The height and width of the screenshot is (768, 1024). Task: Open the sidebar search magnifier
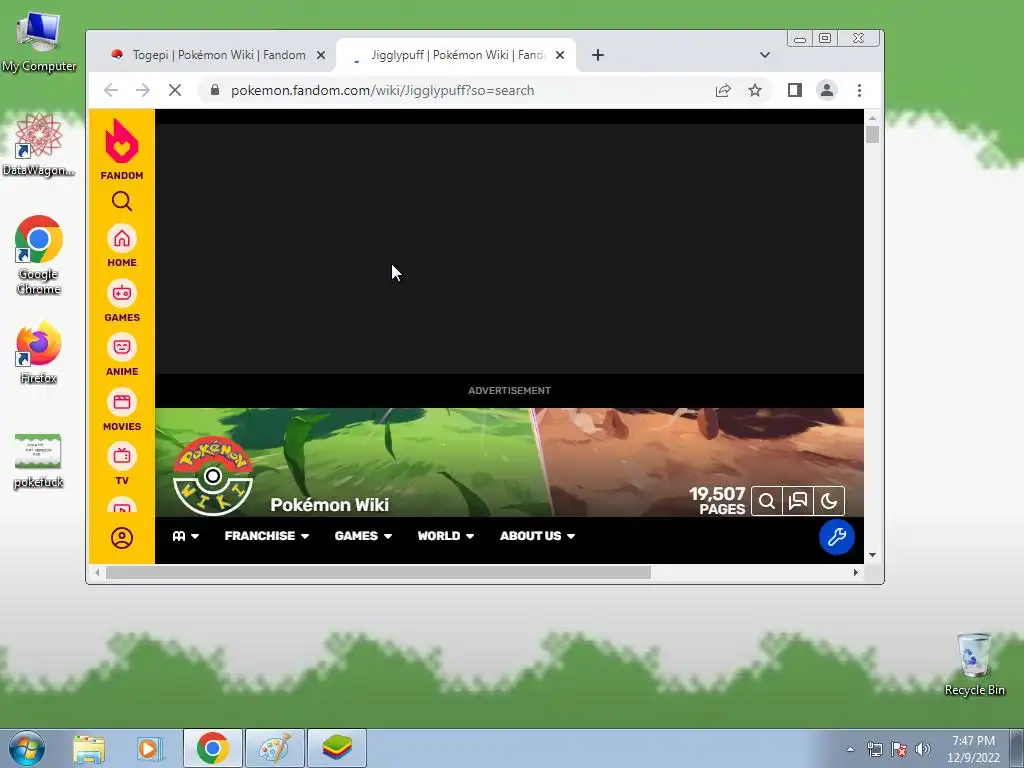tap(121, 201)
